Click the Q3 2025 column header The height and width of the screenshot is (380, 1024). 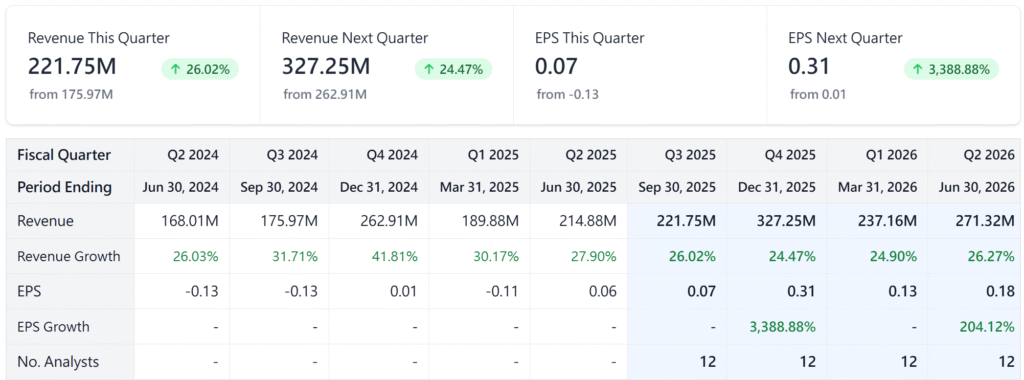click(688, 155)
